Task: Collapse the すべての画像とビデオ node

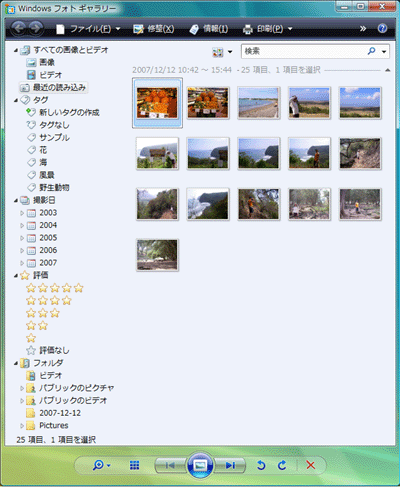Action: pyautogui.click(x=16, y=50)
